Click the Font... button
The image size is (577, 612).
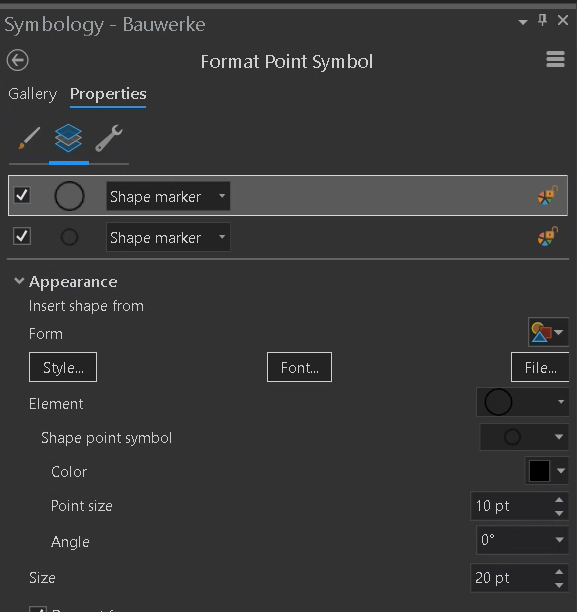point(299,367)
